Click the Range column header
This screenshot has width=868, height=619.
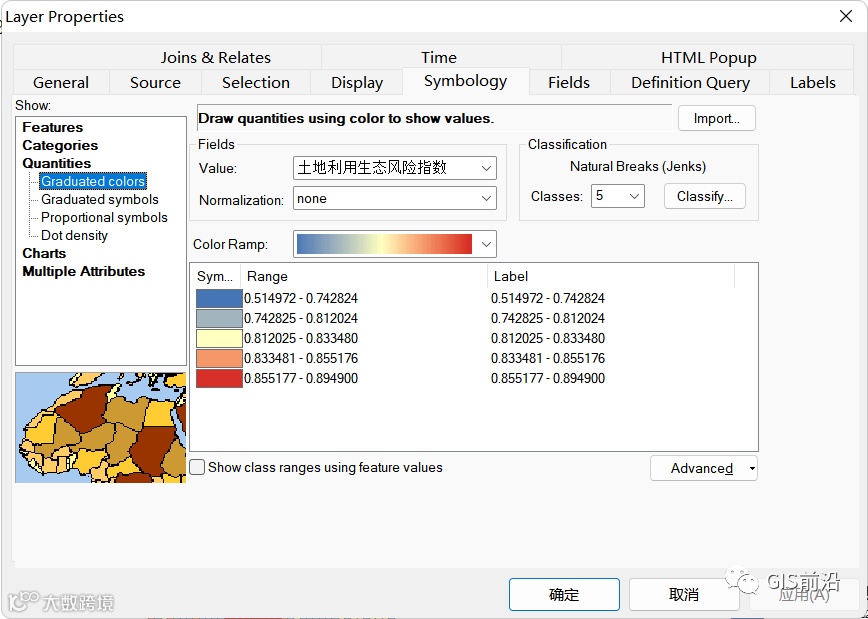(x=364, y=276)
